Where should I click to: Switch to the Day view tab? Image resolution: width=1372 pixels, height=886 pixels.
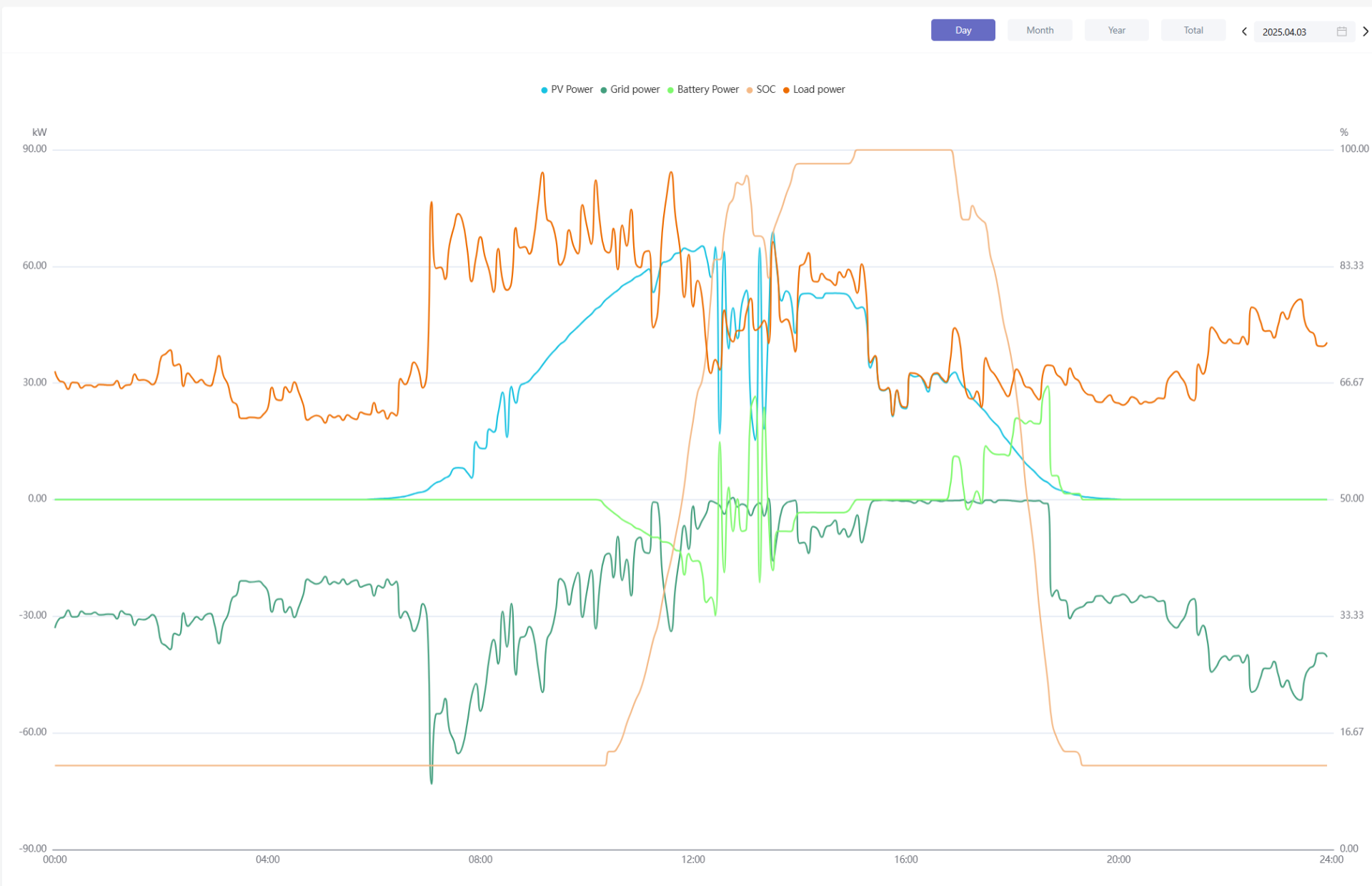pyautogui.click(x=963, y=30)
